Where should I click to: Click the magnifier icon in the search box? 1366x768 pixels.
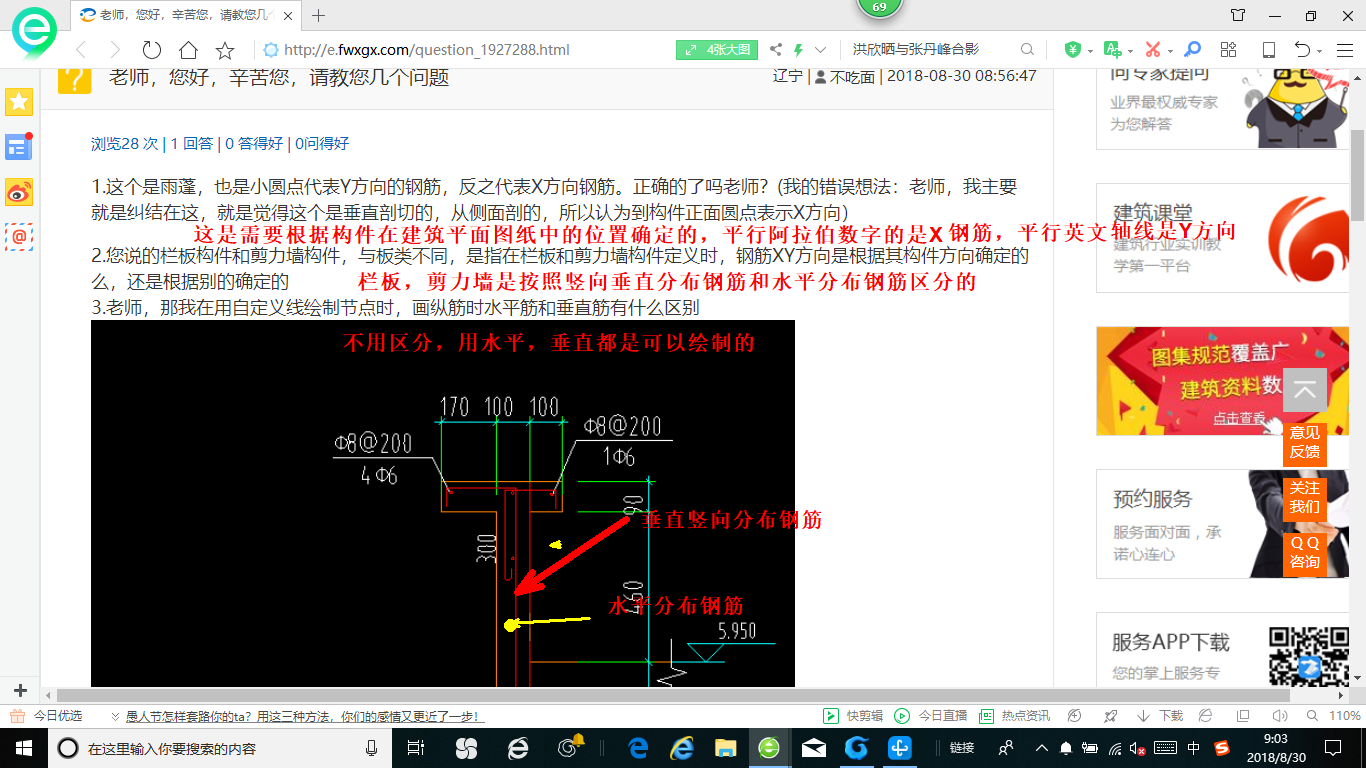(1027, 50)
